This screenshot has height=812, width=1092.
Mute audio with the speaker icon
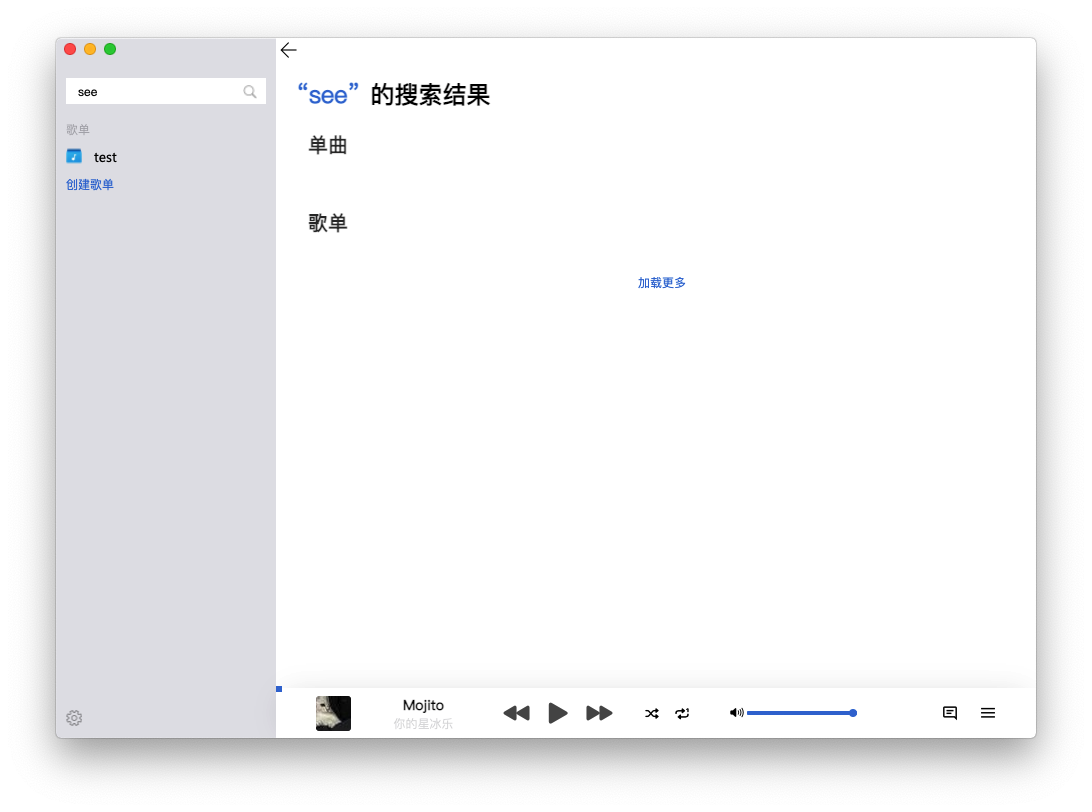coord(736,712)
